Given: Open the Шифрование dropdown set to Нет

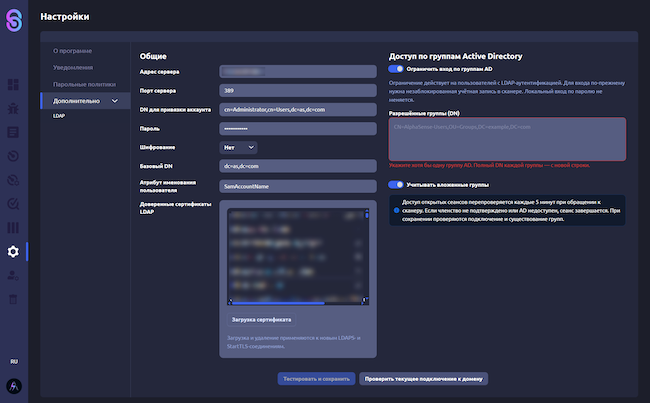Looking at the screenshot, I should tap(238, 147).
